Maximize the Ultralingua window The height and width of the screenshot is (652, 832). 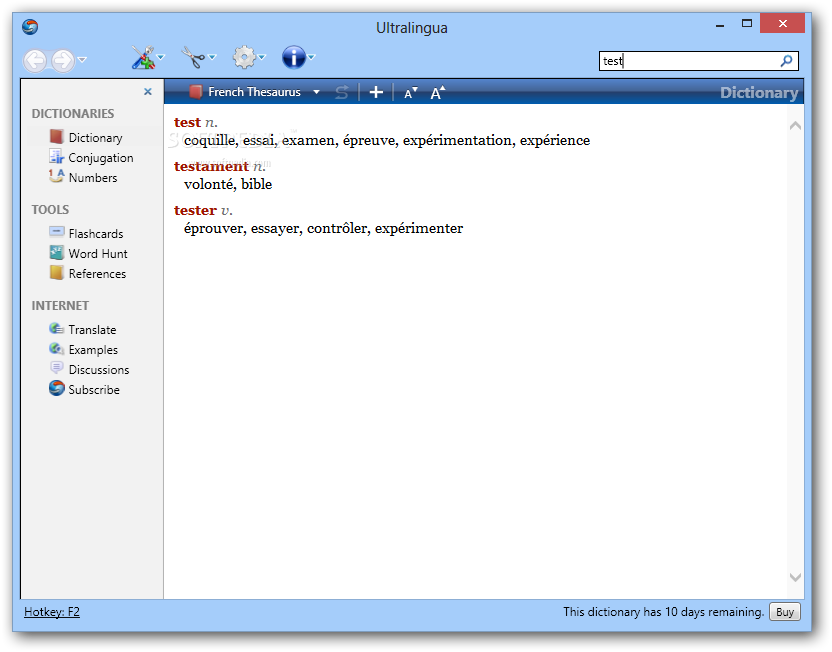(x=747, y=23)
